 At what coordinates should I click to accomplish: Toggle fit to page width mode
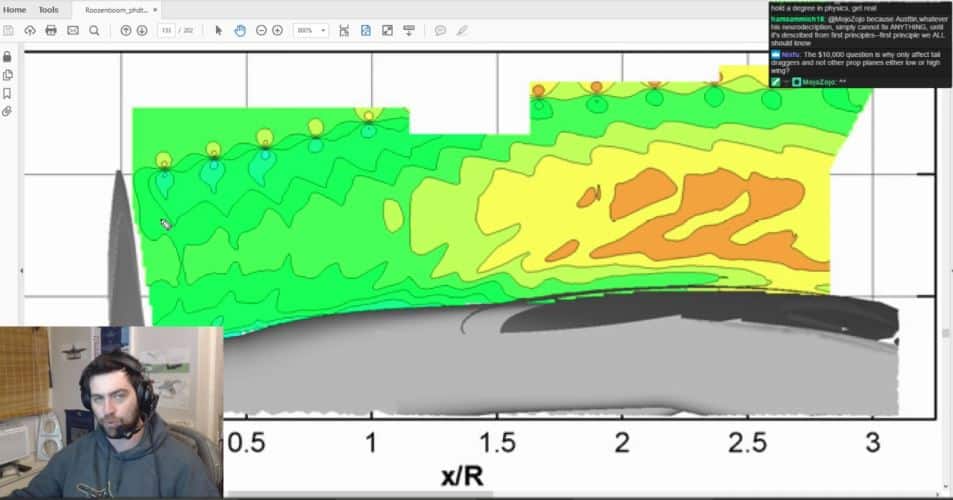coord(345,30)
